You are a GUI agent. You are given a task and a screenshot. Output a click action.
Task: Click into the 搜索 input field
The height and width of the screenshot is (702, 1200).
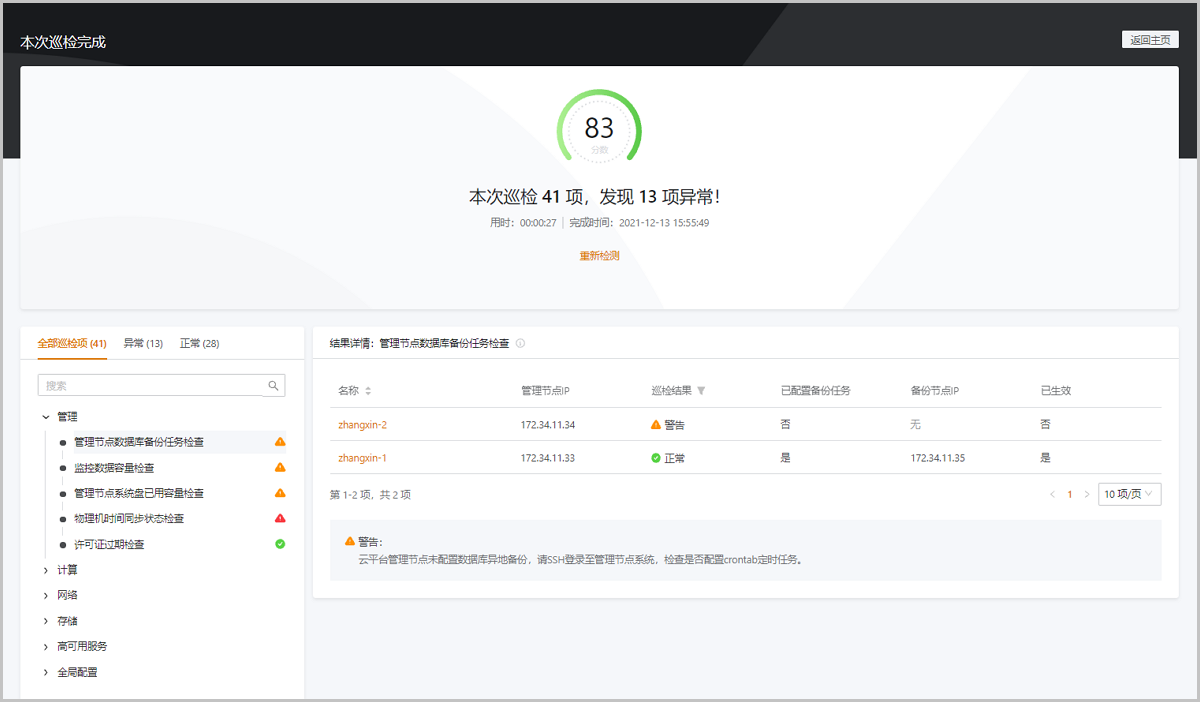click(x=150, y=386)
